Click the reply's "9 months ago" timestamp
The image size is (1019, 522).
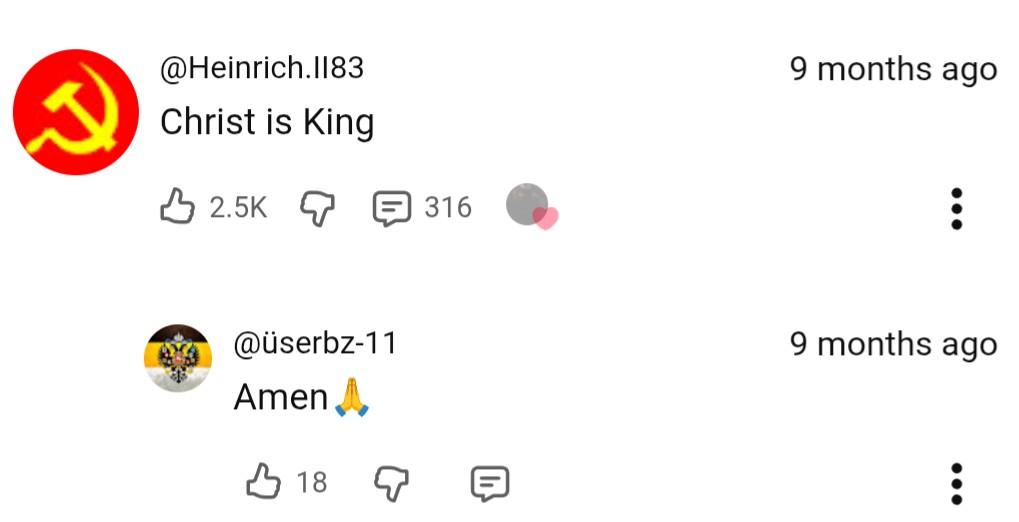[x=894, y=345]
